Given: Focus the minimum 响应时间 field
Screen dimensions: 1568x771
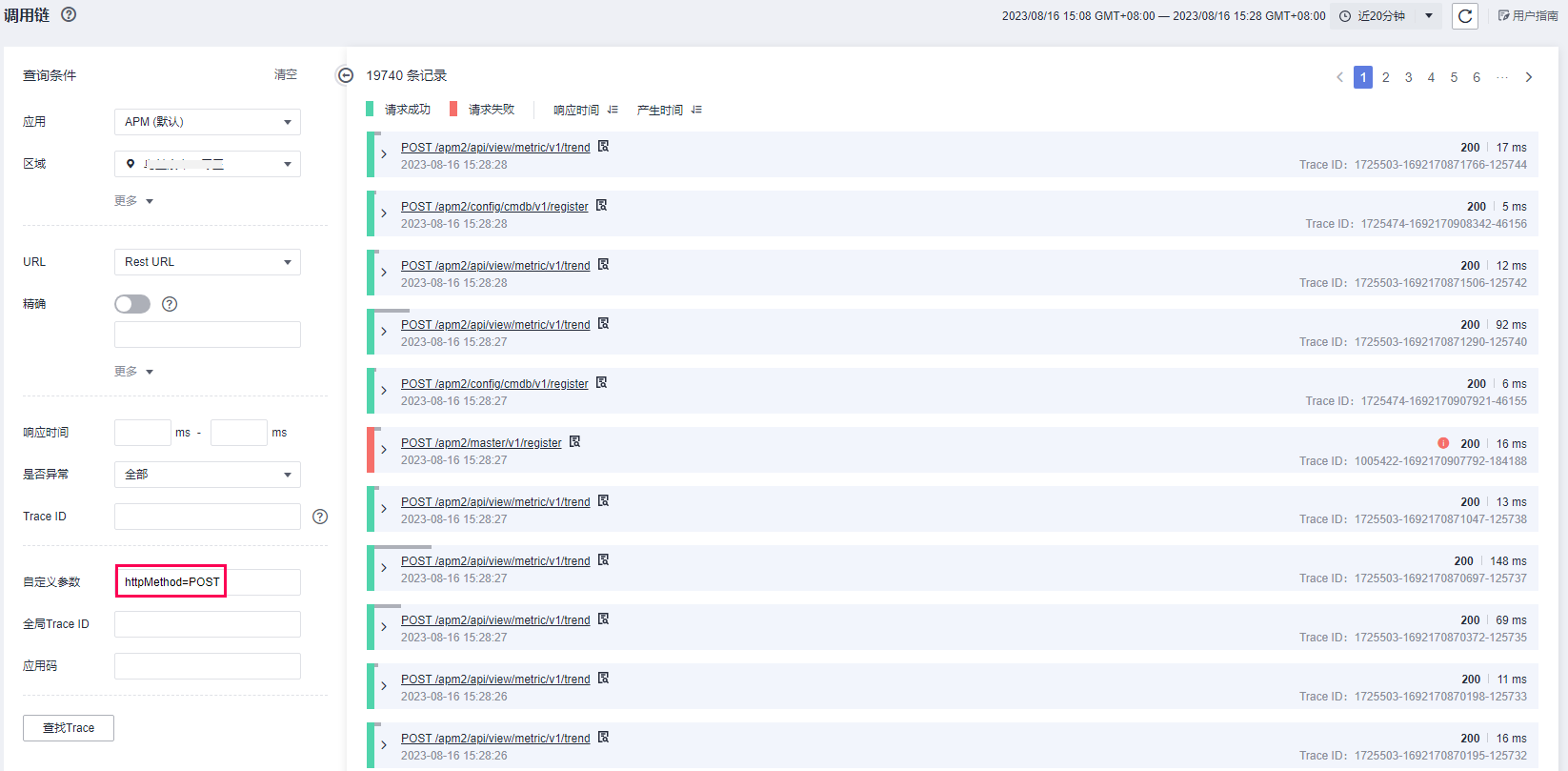Looking at the screenshot, I should pos(143,433).
